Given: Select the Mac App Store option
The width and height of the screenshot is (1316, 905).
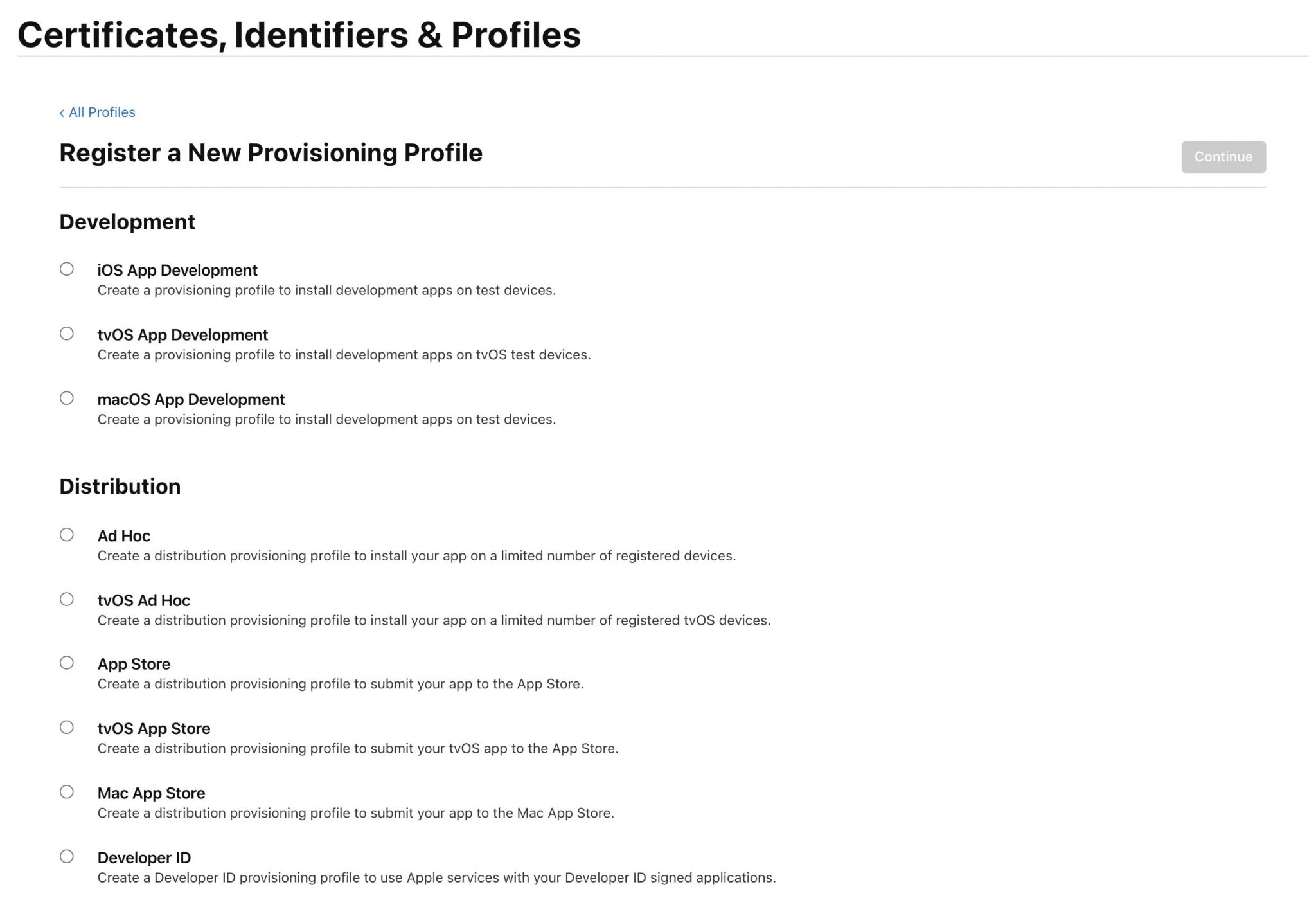Looking at the screenshot, I should pos(67,792).
